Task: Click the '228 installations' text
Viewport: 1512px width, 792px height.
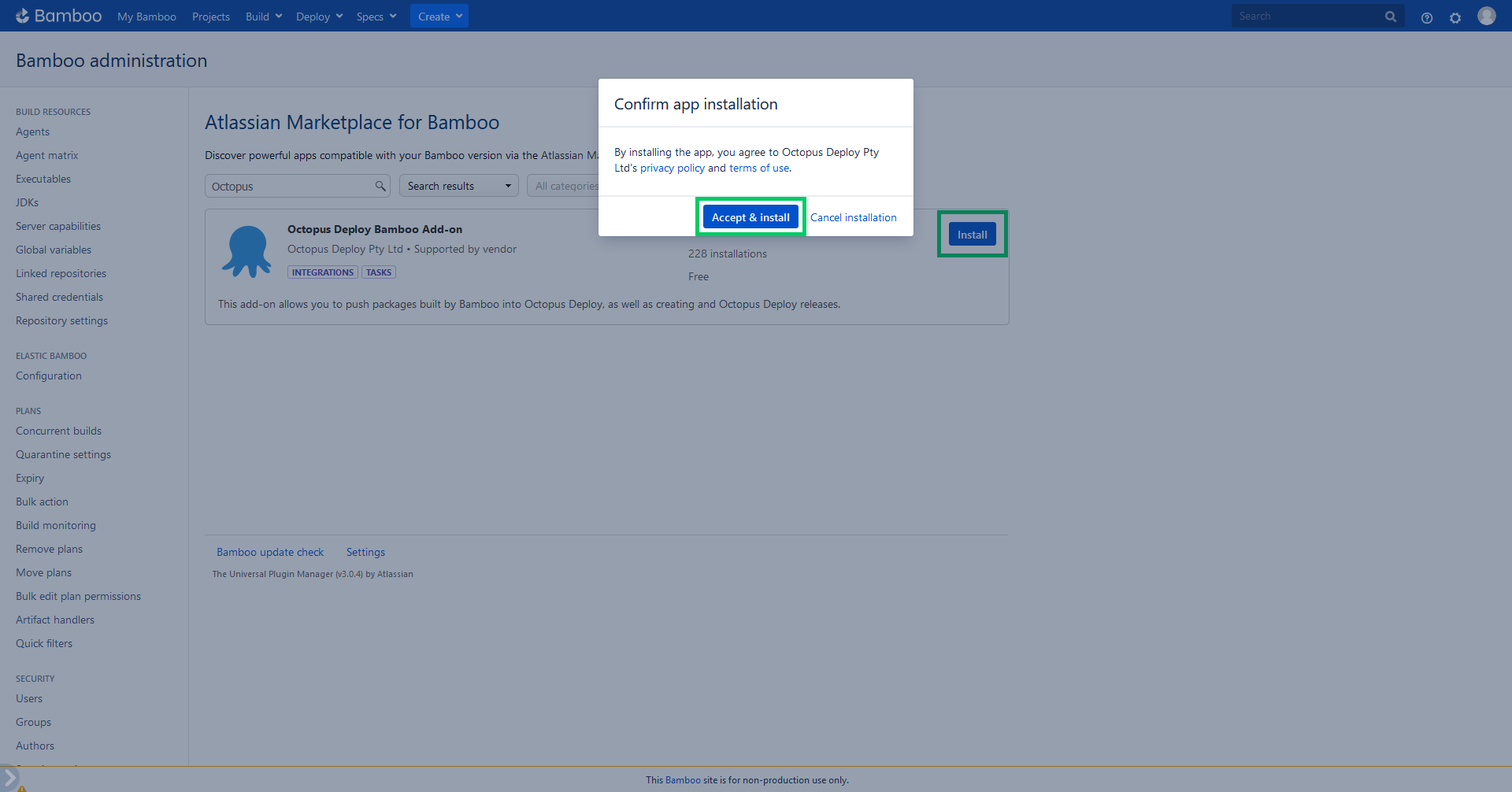Action: pyautogui.click(x=728, y=254)
